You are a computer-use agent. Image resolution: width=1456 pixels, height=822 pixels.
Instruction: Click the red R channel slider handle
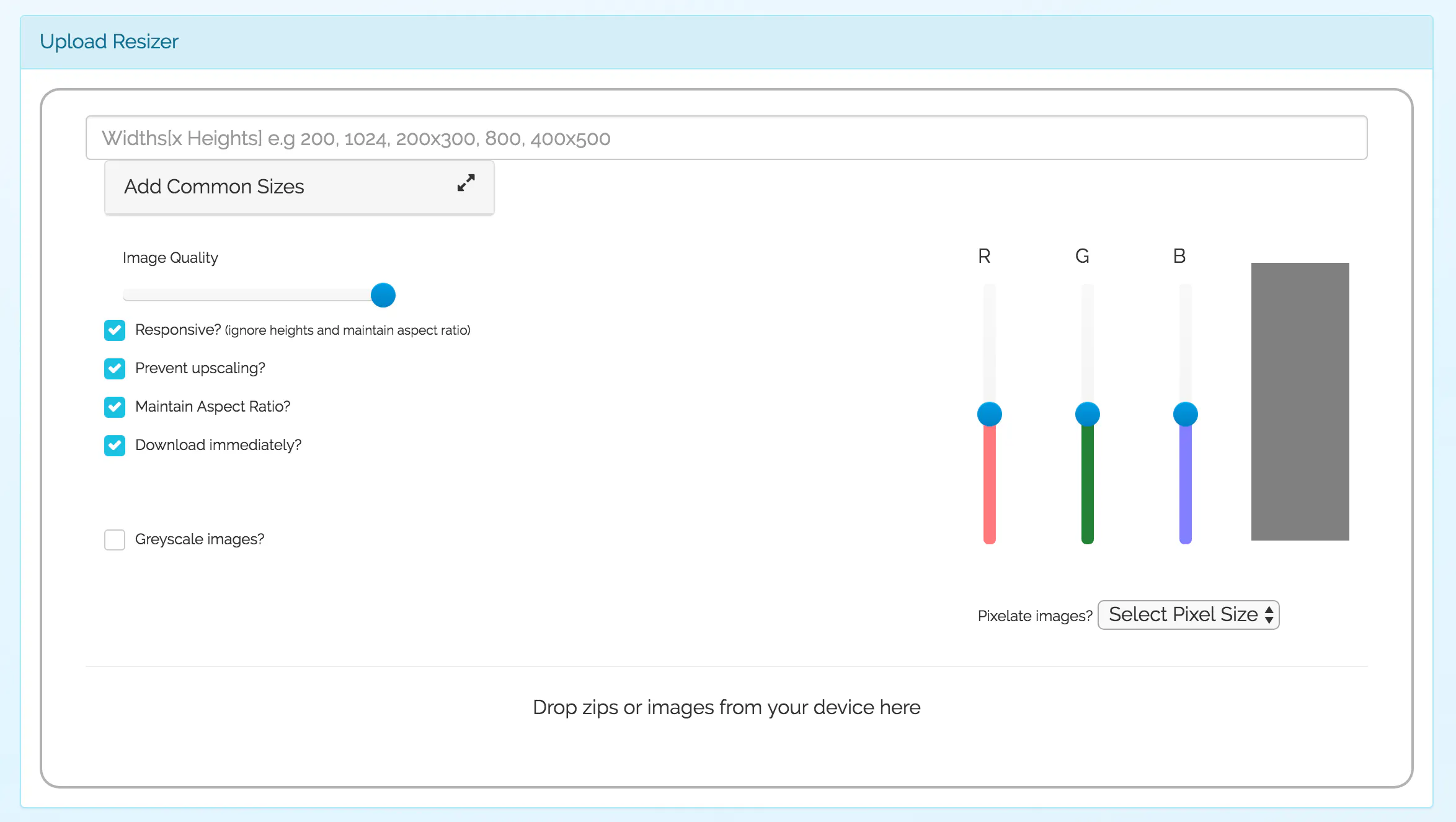990,414
